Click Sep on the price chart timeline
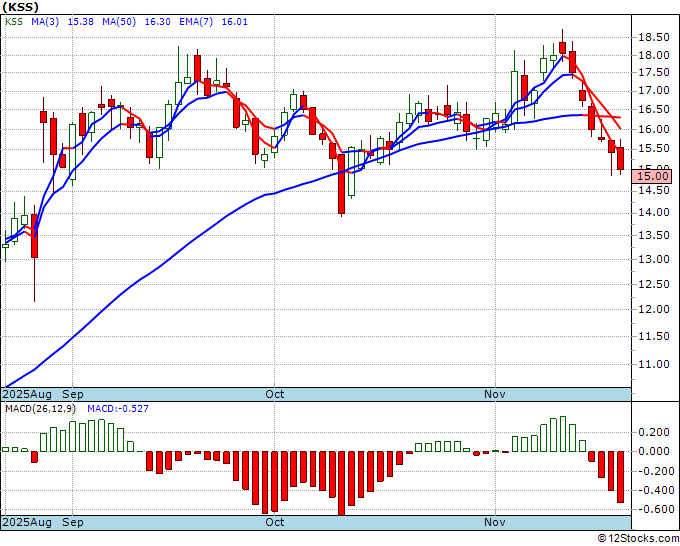Screen dimensions: 680x546 click(73, 394)
